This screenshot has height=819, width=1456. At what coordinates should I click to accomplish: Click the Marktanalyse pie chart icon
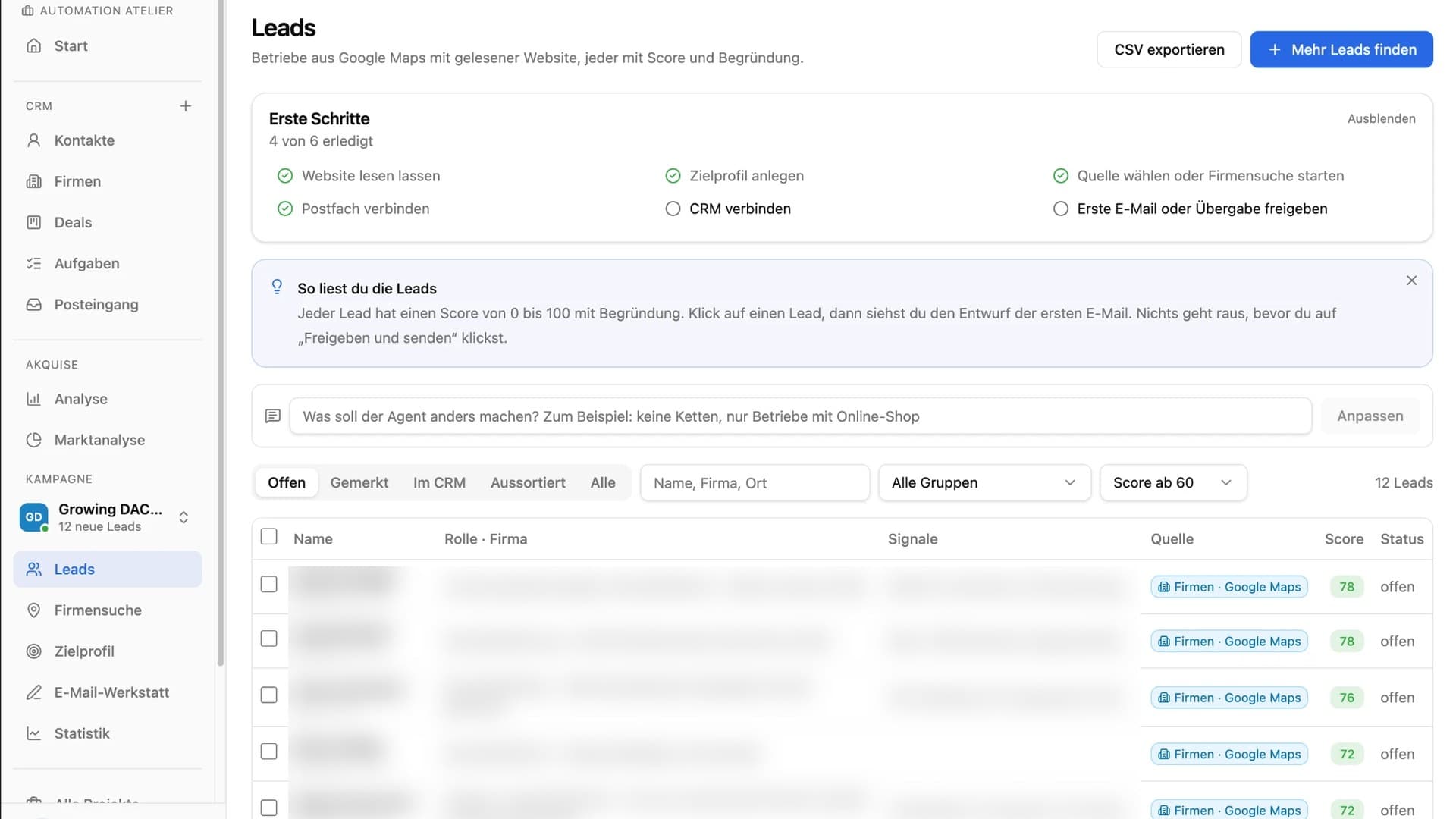pyautogui.click(x=33, y=440)
